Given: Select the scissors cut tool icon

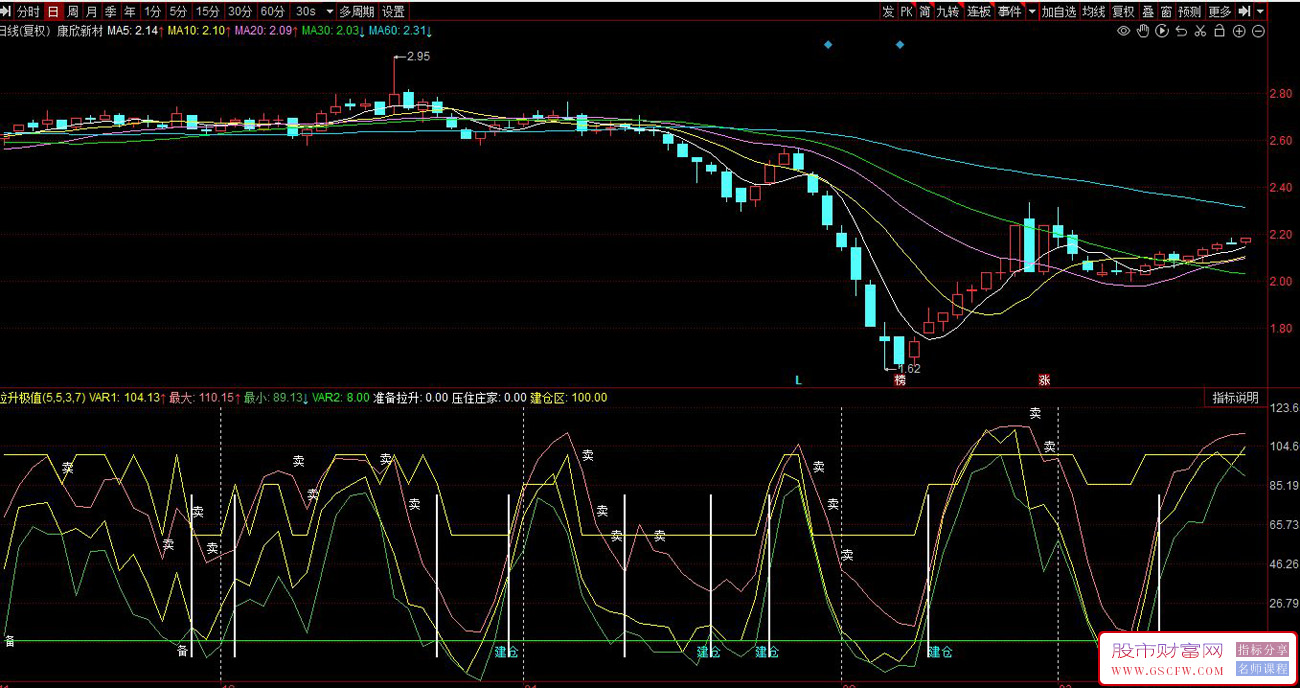Looking at the screenshot, I should (1200, 31).
